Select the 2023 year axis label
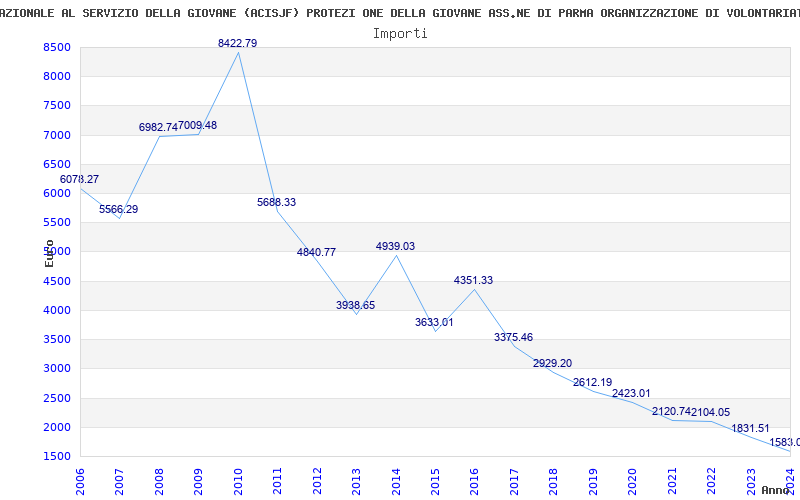Viewport: 800px width, 500px height. (752, 482)
